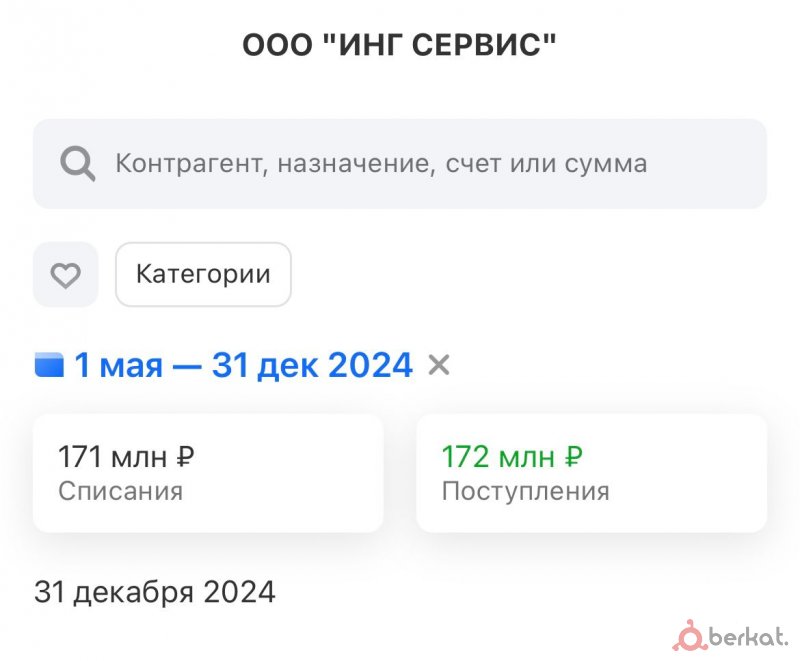Select the Поступления label text

(x=525, y=491)
